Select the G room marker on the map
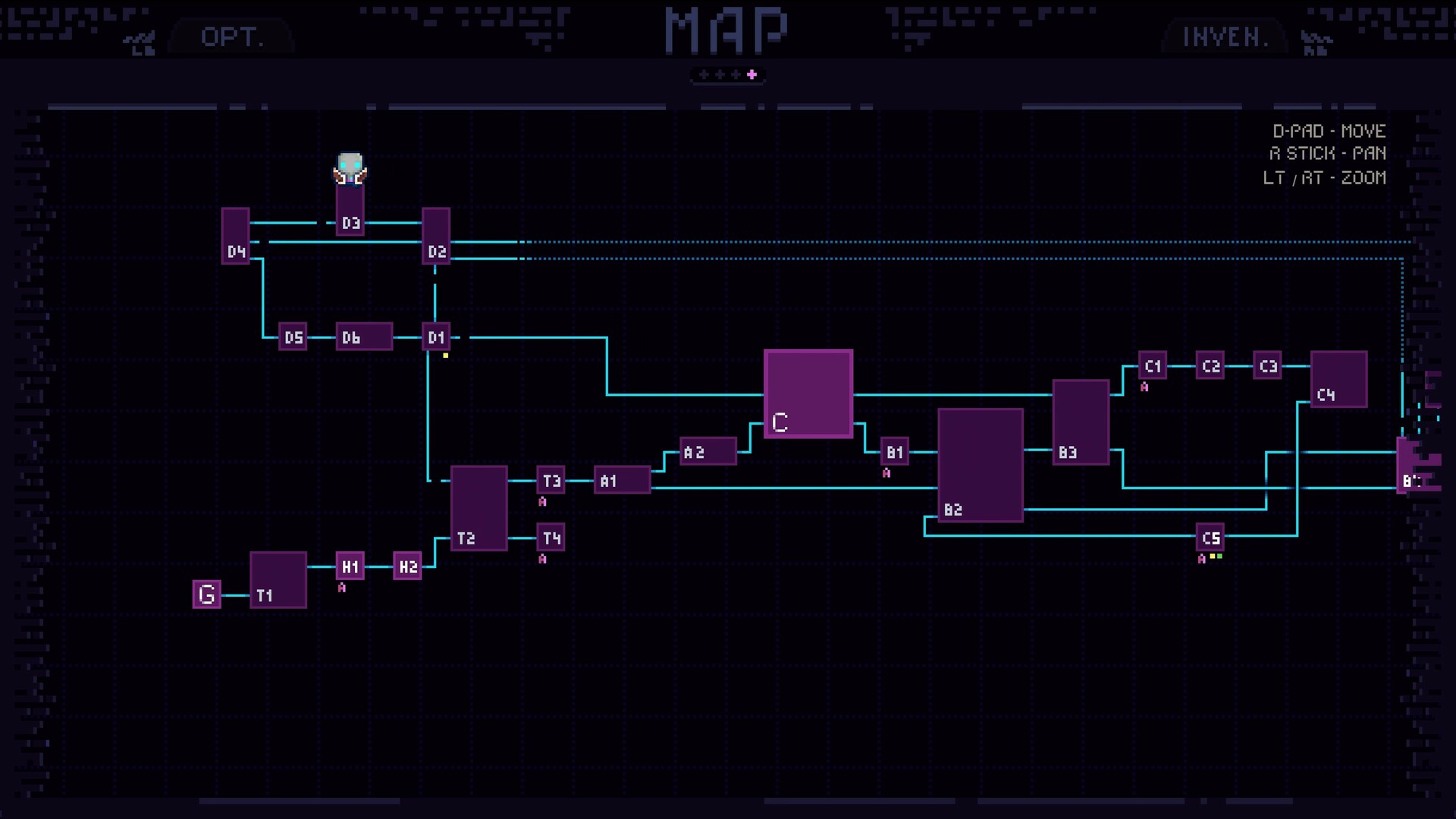Screen dimensions: 1456x819 tap(206, 595)
